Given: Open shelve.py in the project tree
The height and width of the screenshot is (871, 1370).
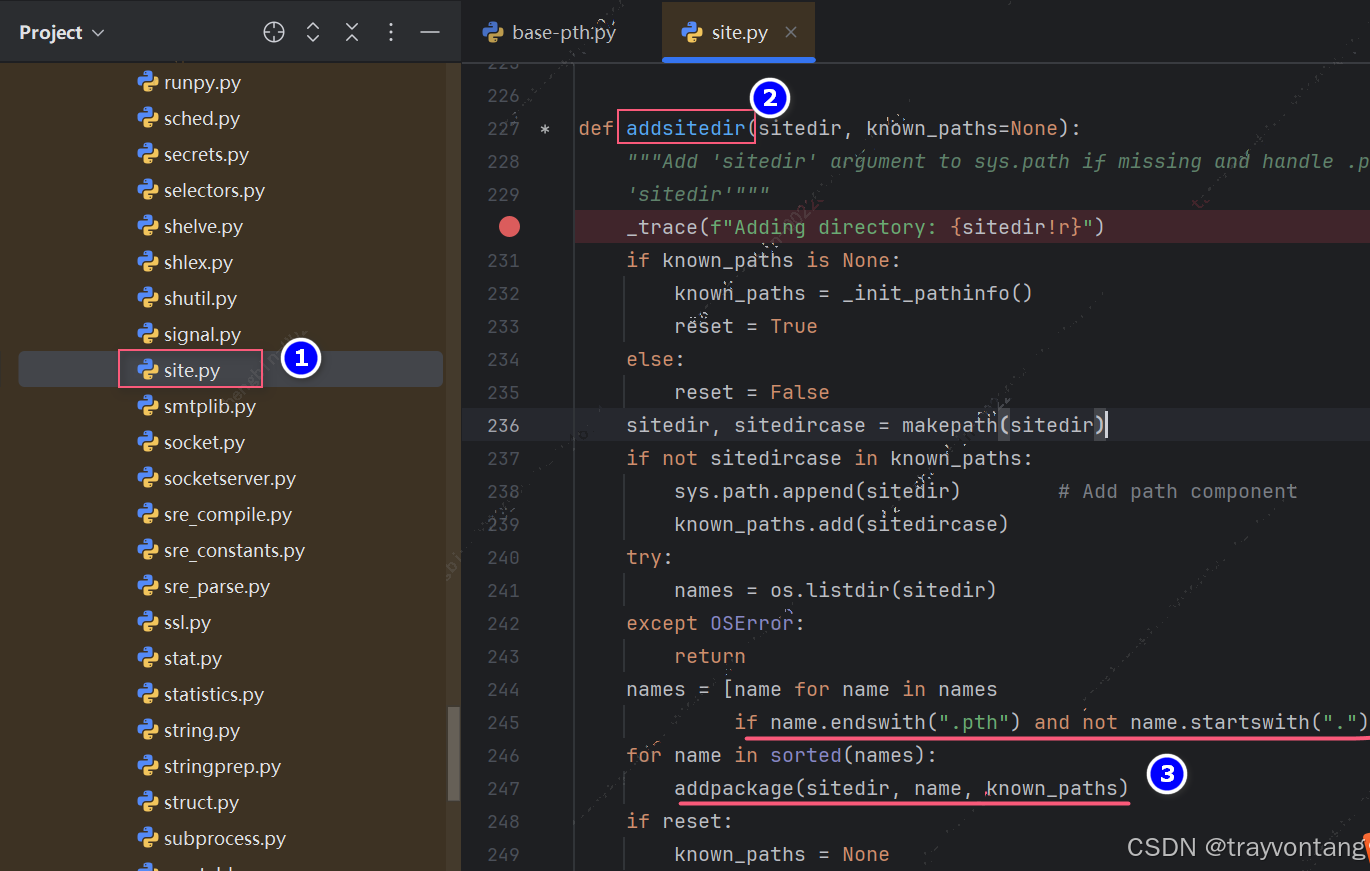Looking at the screenshot, I should click(190, 227).
